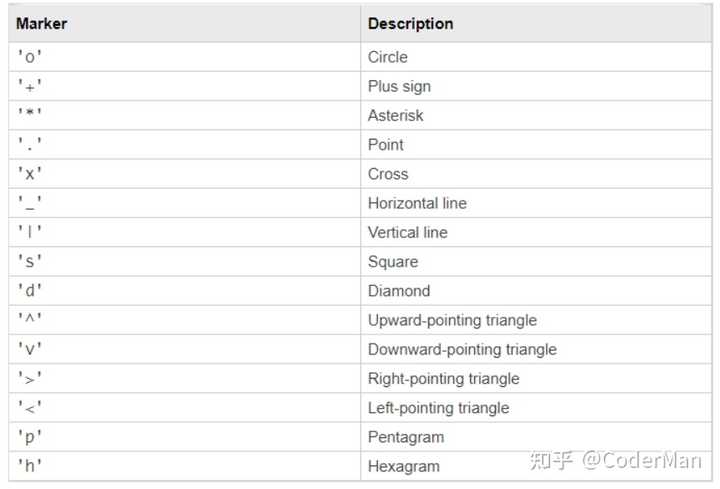Select the '+' marker code cell
This screenshot has width=720, height=489.
pyautogui.click(x=29, y=86)
